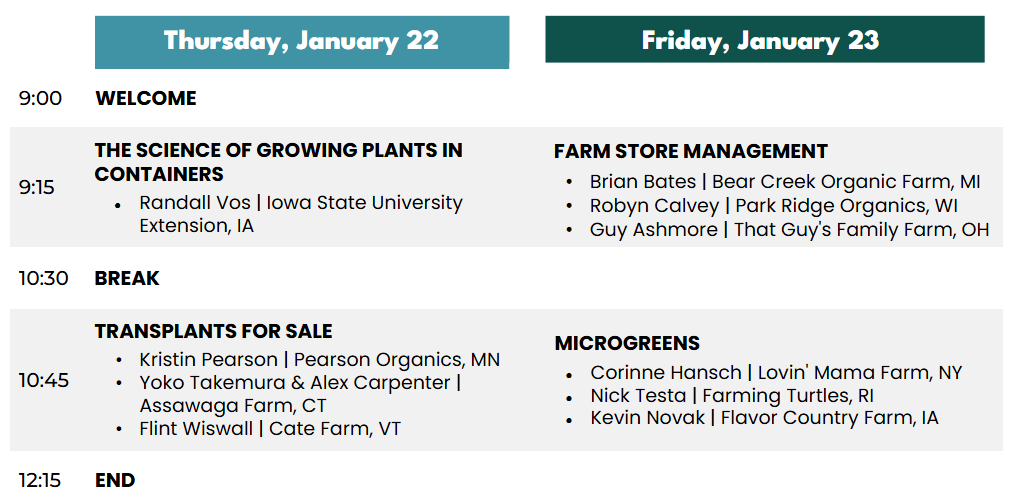The width and height of the screenshot is (1015, 499).
Task: Click Flint Wiswall, Cate Farm entry
Action: pyautogui.click(x=270, y=429)
